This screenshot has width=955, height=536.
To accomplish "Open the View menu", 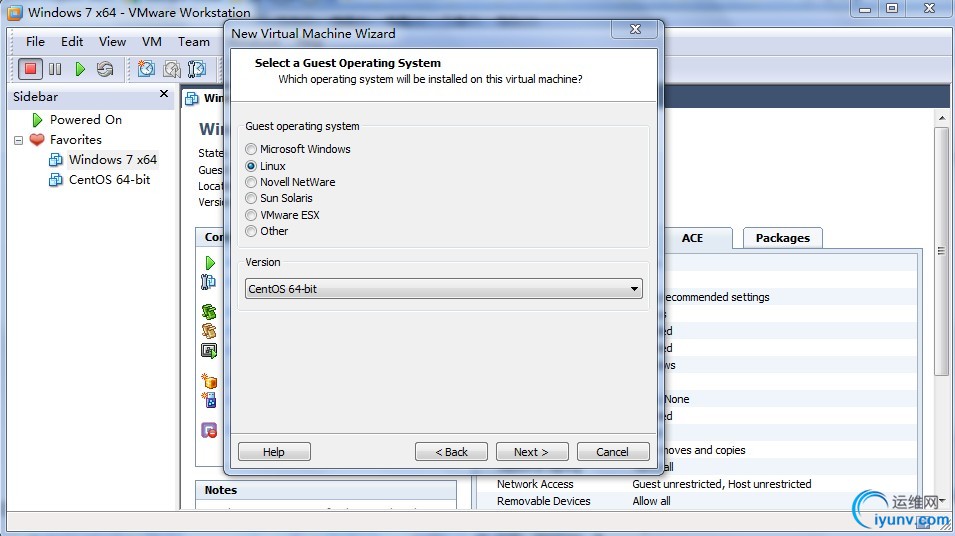I will [112, 41].
